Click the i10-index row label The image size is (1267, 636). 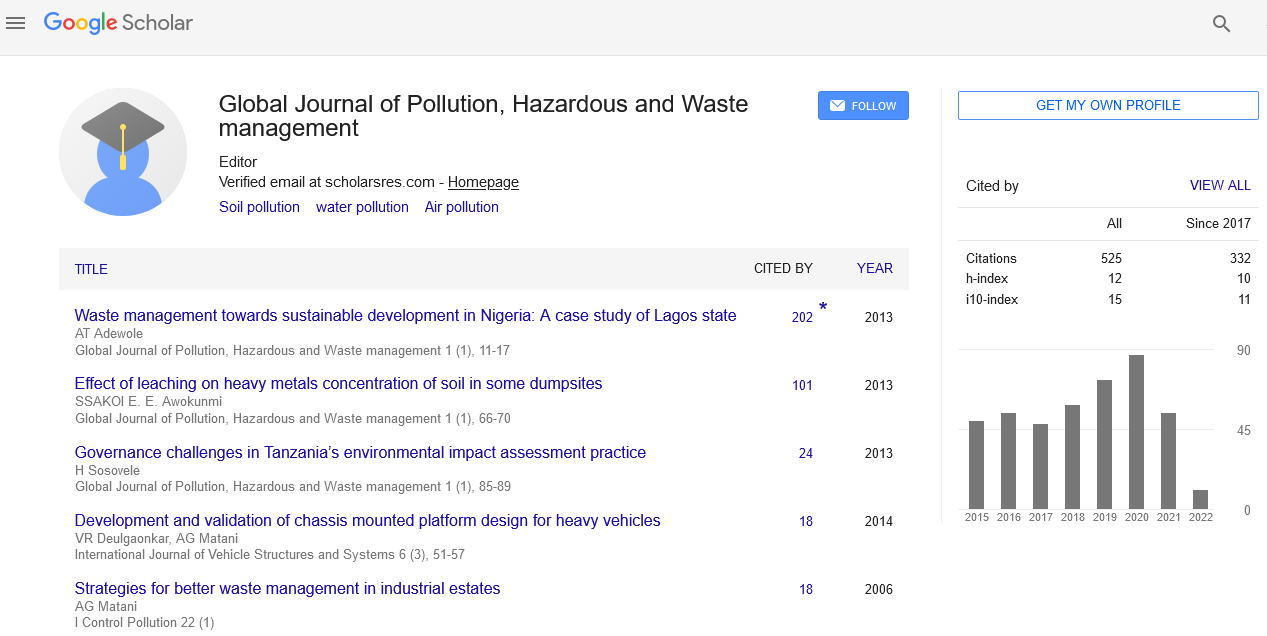(990, 299)
